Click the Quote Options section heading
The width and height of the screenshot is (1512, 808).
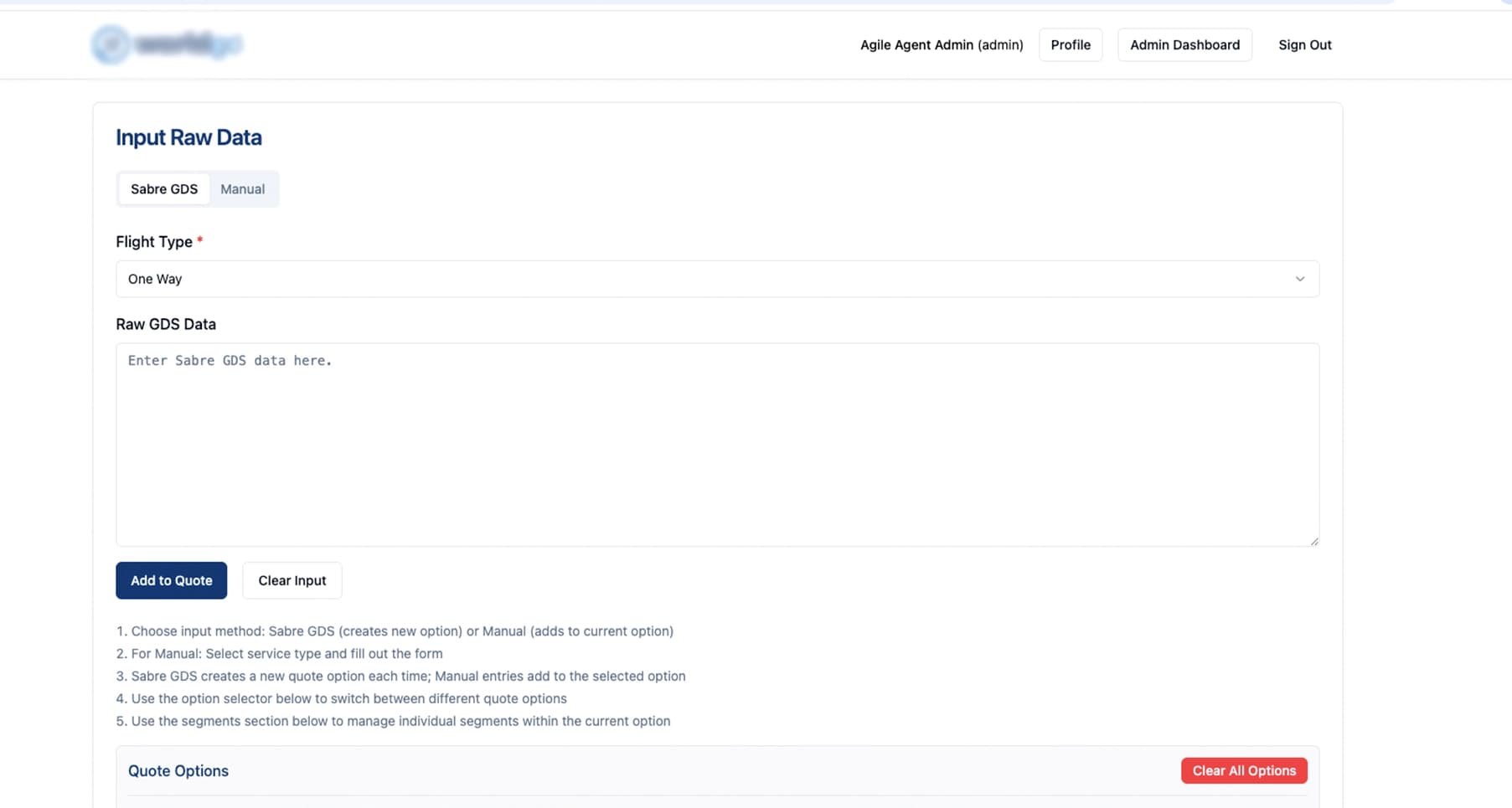[178, 771]
